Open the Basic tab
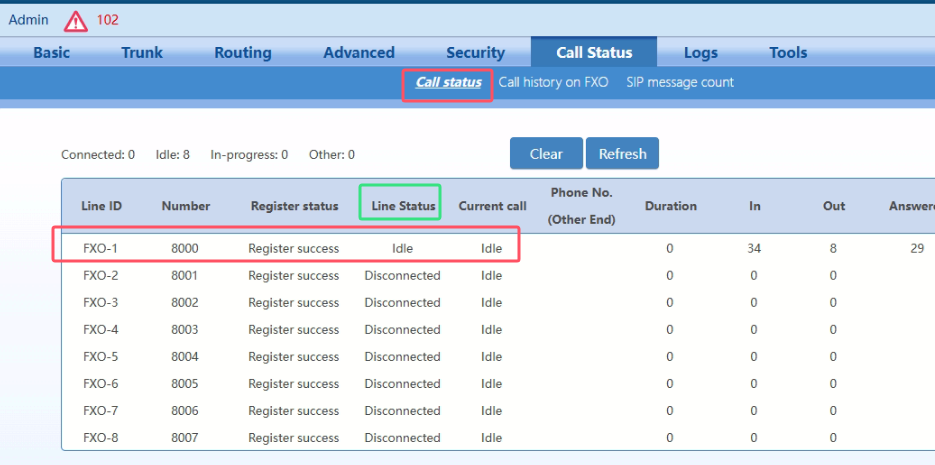 (x=52, y=53)
